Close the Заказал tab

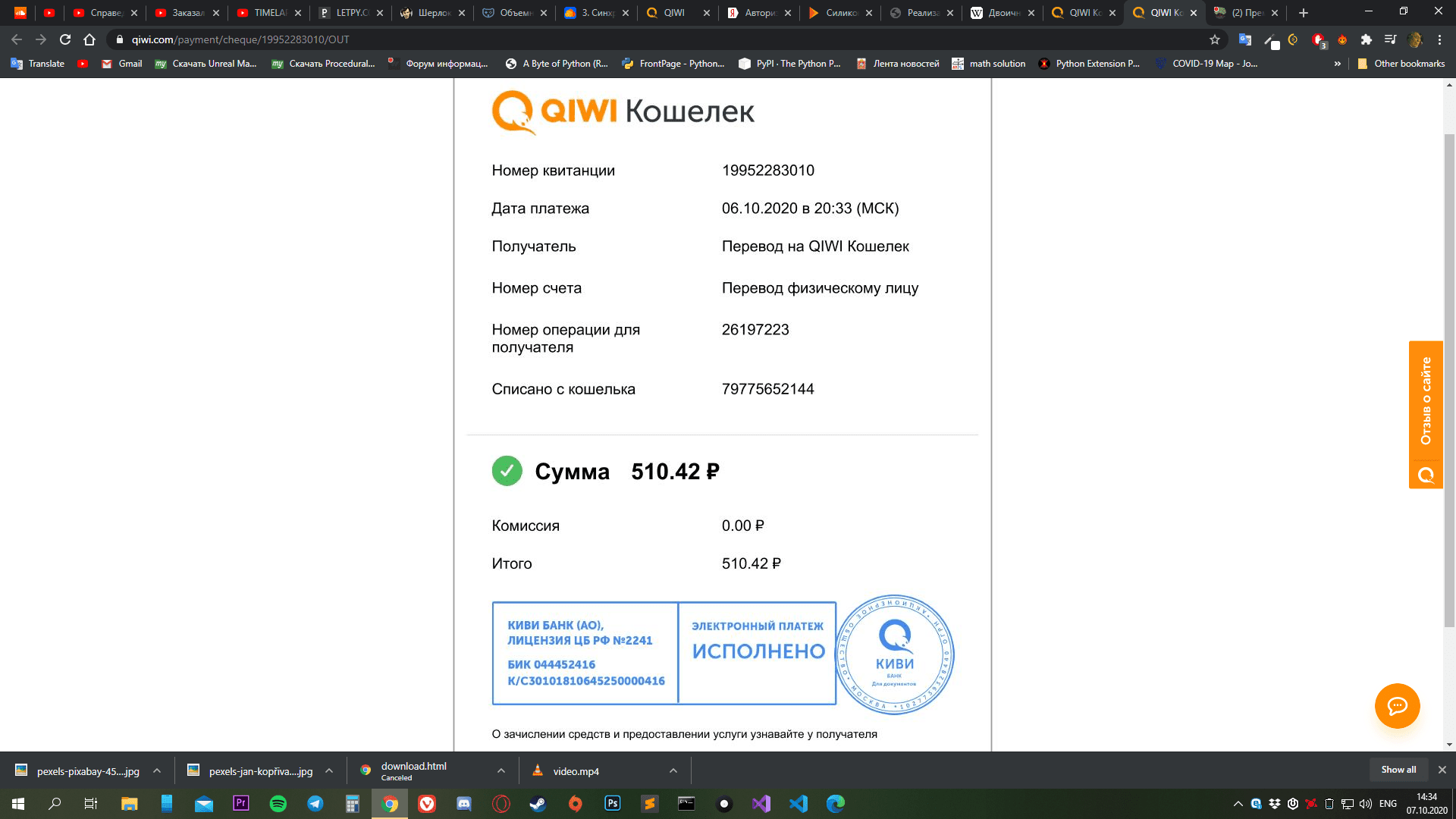pos(216,13)
